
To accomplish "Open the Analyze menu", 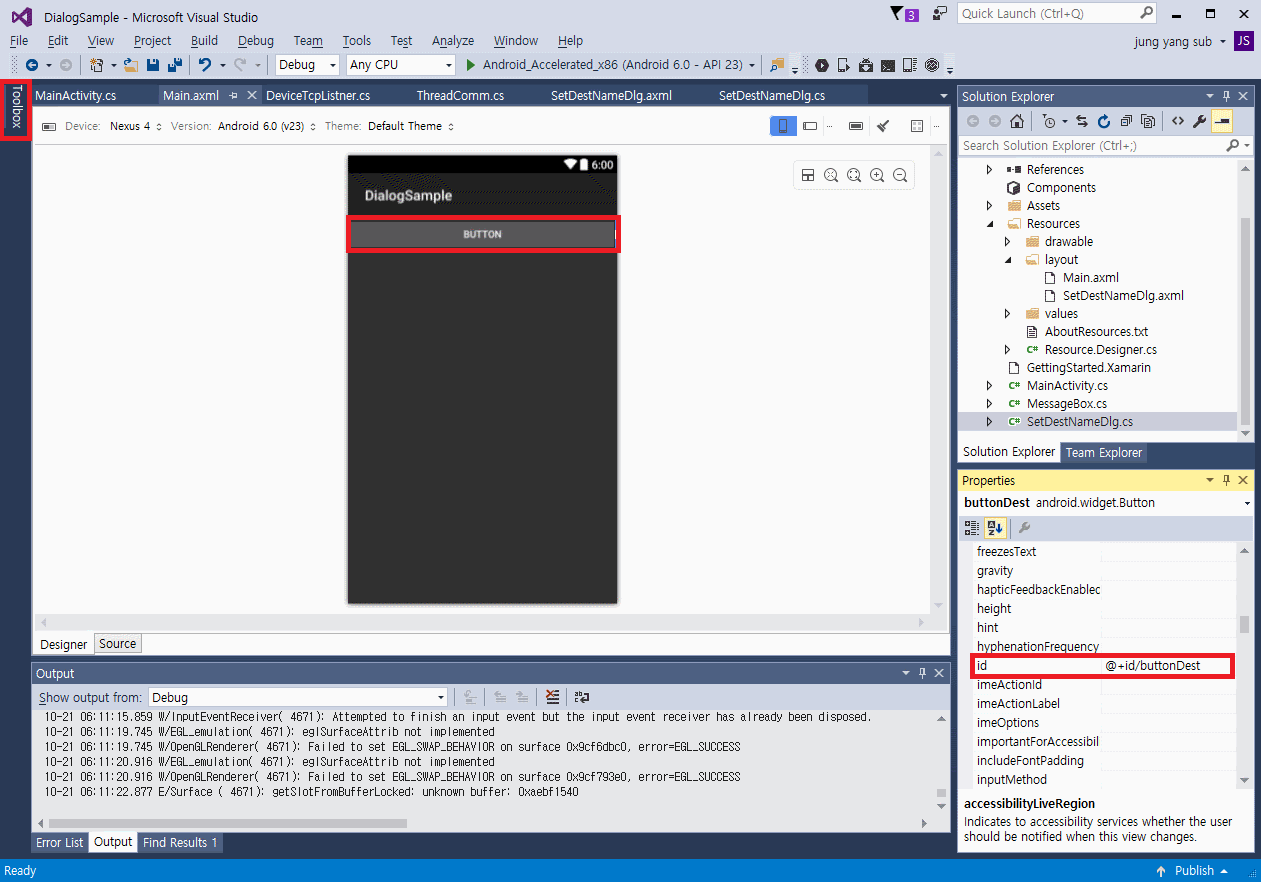I will click(453, 41).
